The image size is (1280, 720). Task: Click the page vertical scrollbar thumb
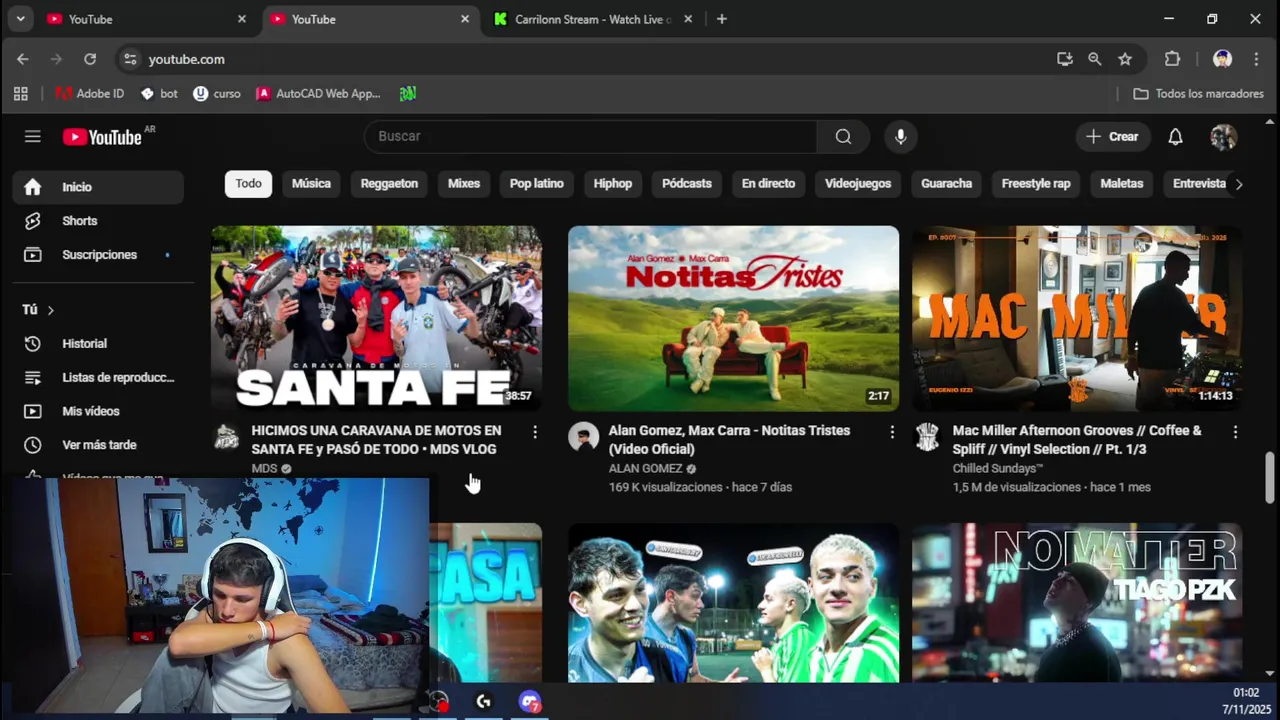[1270, 478]
